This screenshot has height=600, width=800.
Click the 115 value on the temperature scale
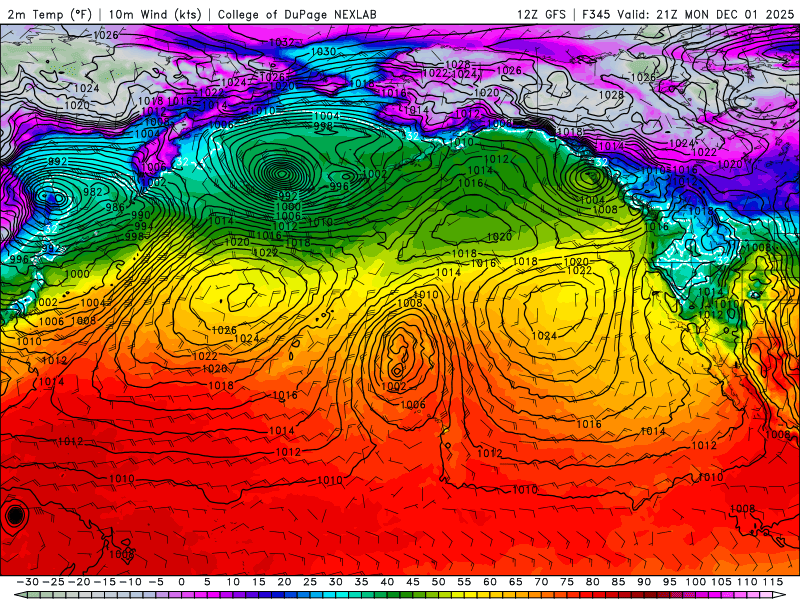pyautogui.click(x=773, y=582)
